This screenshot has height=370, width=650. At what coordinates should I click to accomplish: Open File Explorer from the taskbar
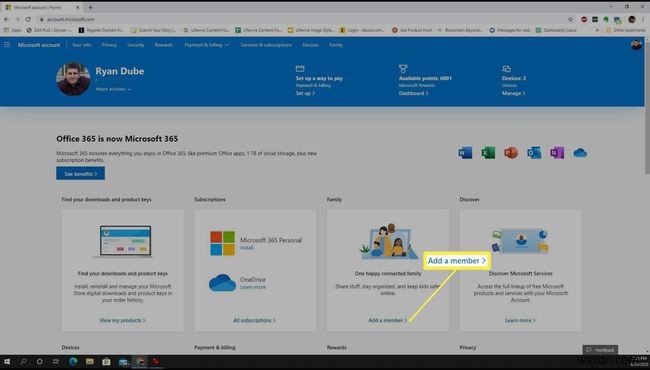pos(90,361)
